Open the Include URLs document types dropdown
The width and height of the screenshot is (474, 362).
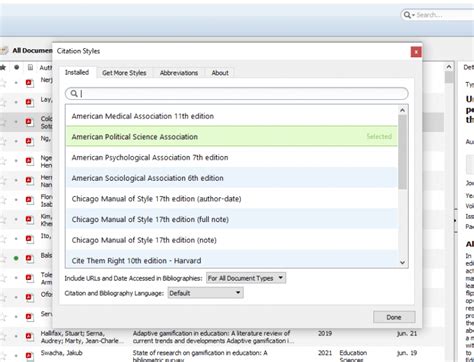click(246, 278)
